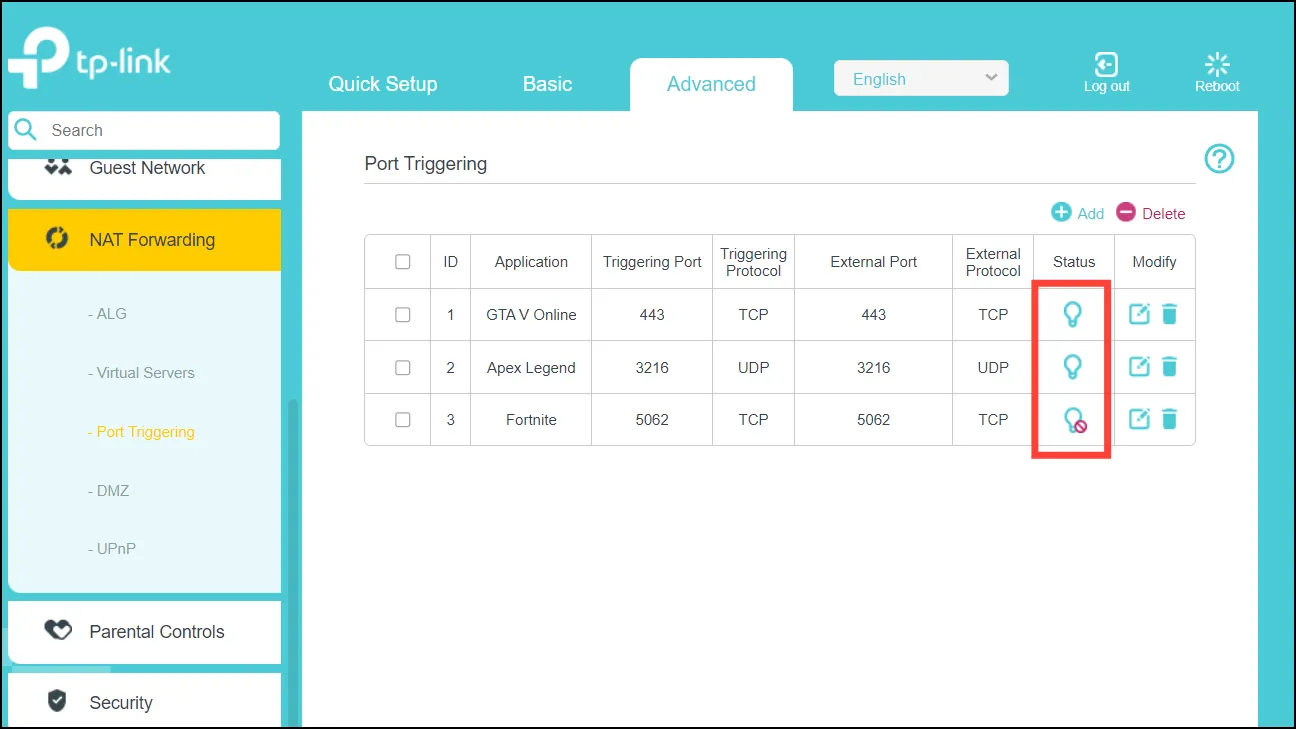Open help with the question mark icon
This screenshot has width=1296, height=729.
coord(1219,158)
